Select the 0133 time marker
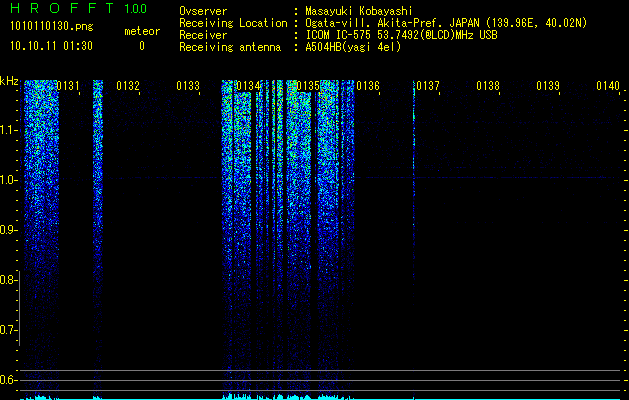This screenshot has height=400, width=629. click(188, 86)
